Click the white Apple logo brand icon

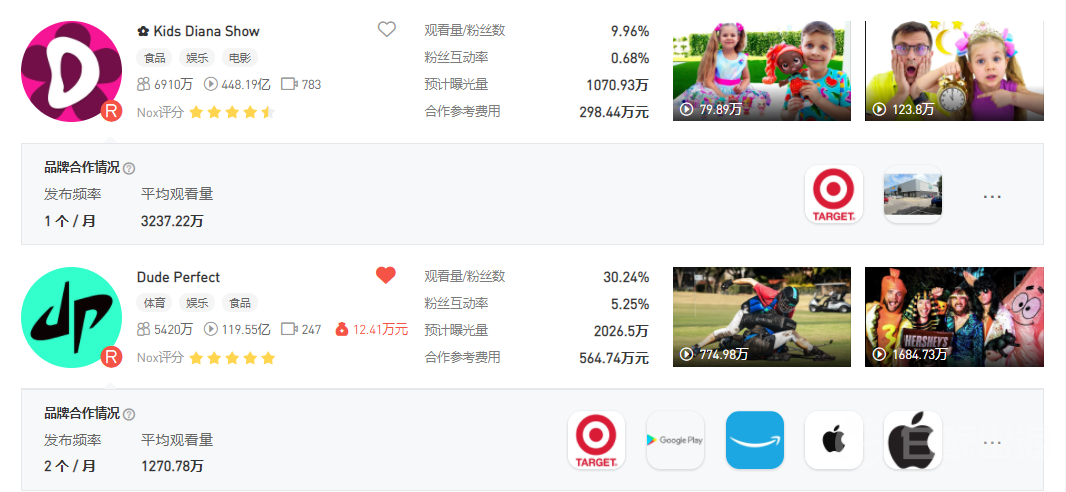point(833,440)
